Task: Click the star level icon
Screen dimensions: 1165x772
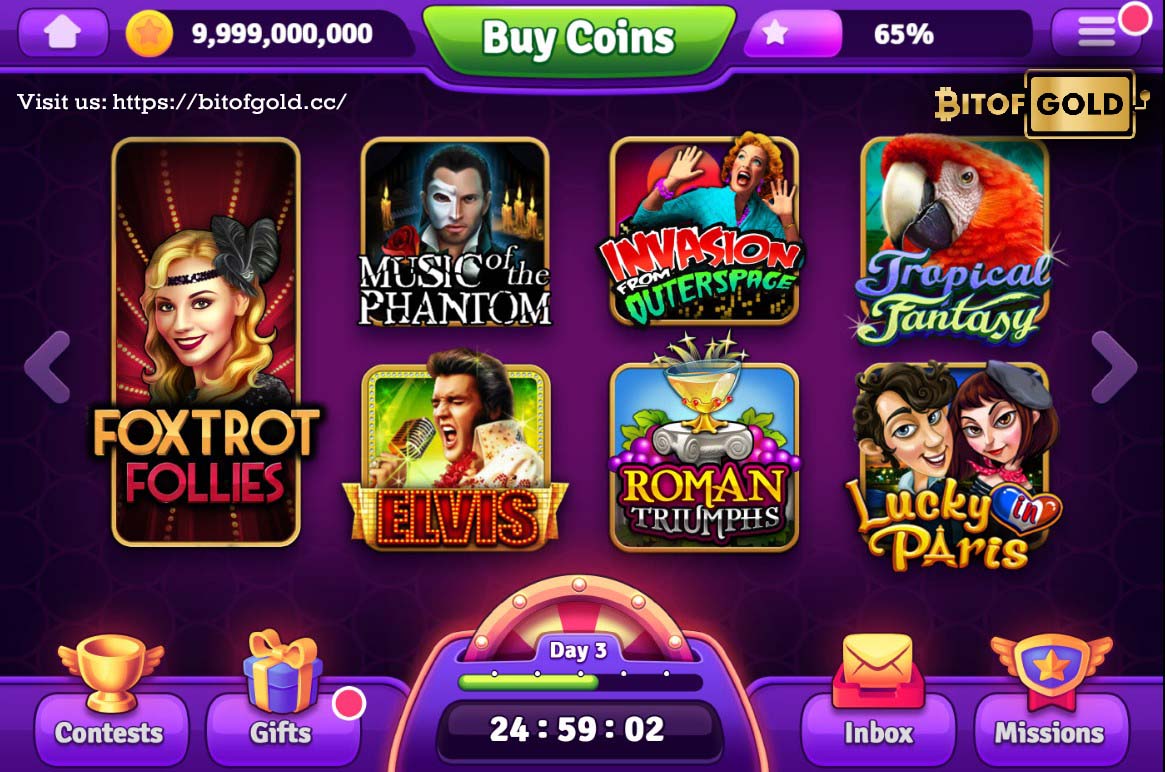Action: pos(775,33)
